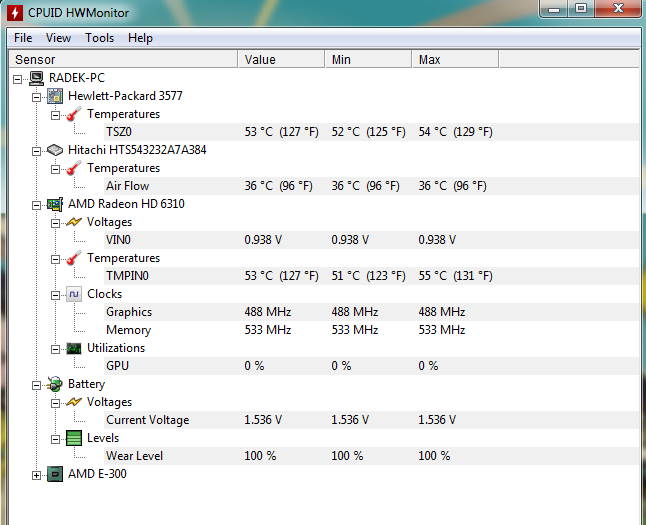Image resolution: width=646 pixels, height=525 pixels.
Task: Click the RADEK-PC computer icon
Action: click(x=36, y=78)
